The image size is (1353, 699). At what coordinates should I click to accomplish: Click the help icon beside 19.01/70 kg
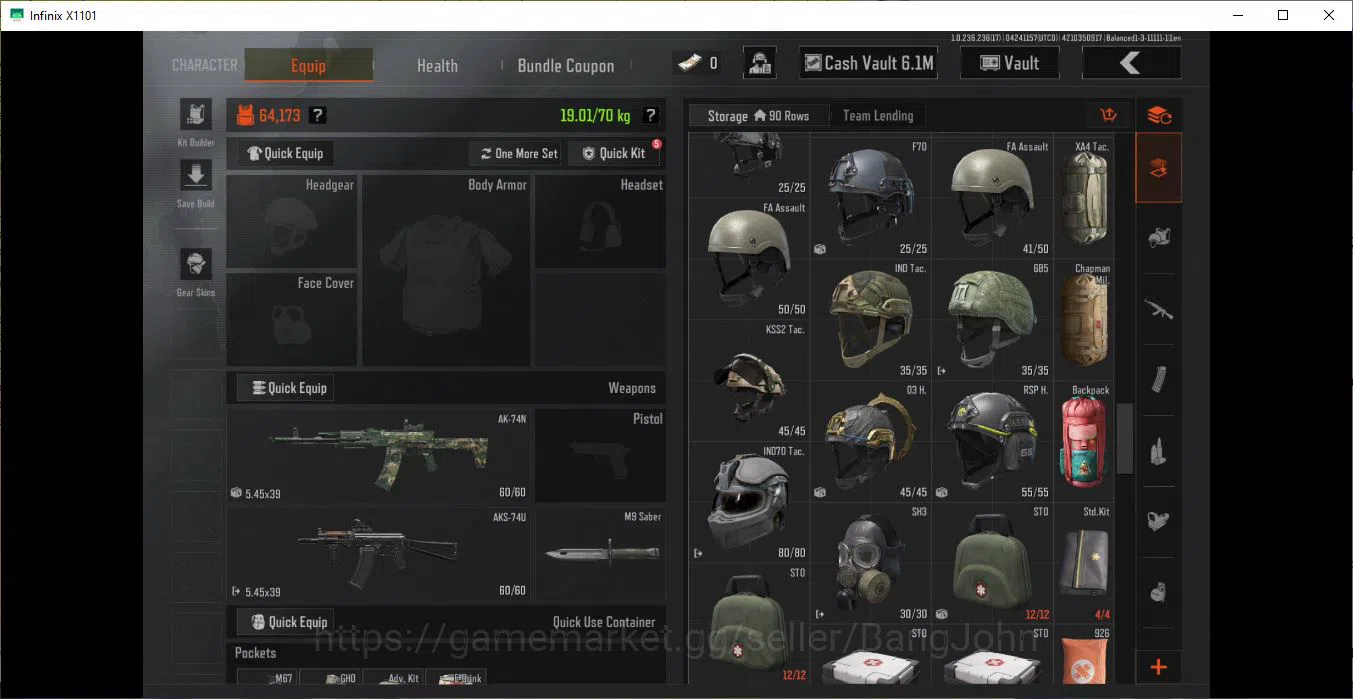[650, 115]
